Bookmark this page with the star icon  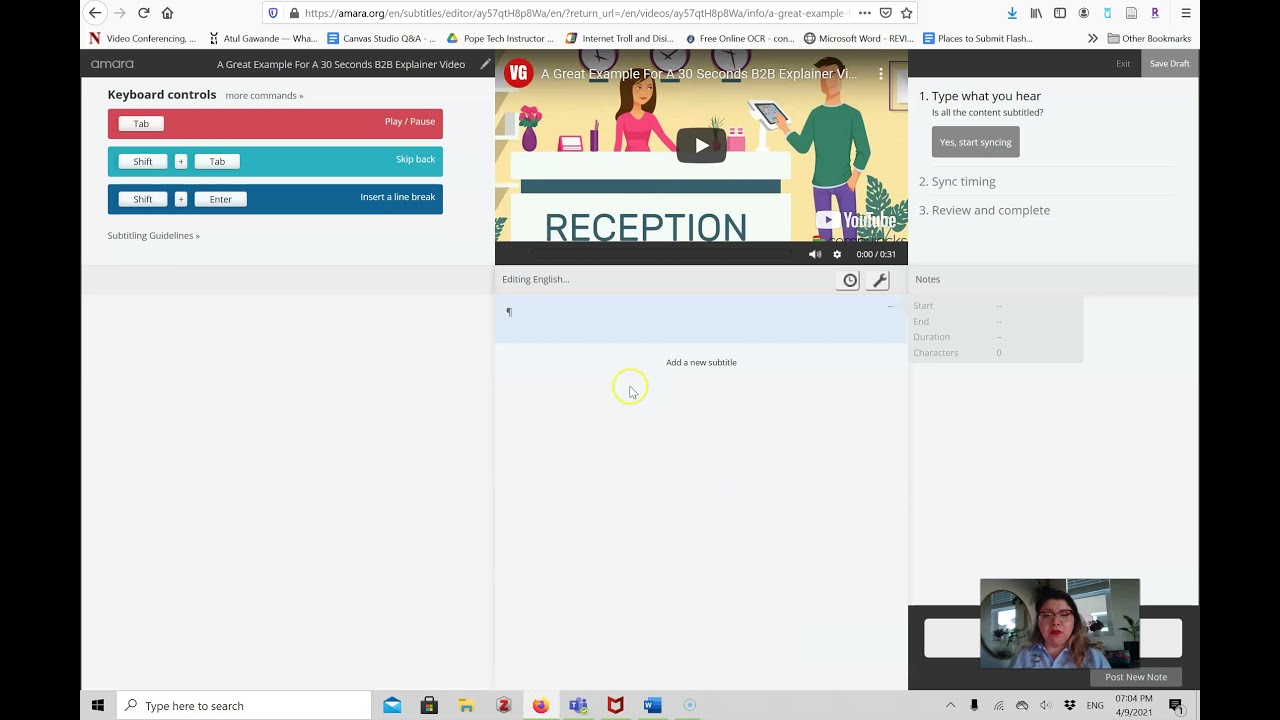[x=906, y=13]
